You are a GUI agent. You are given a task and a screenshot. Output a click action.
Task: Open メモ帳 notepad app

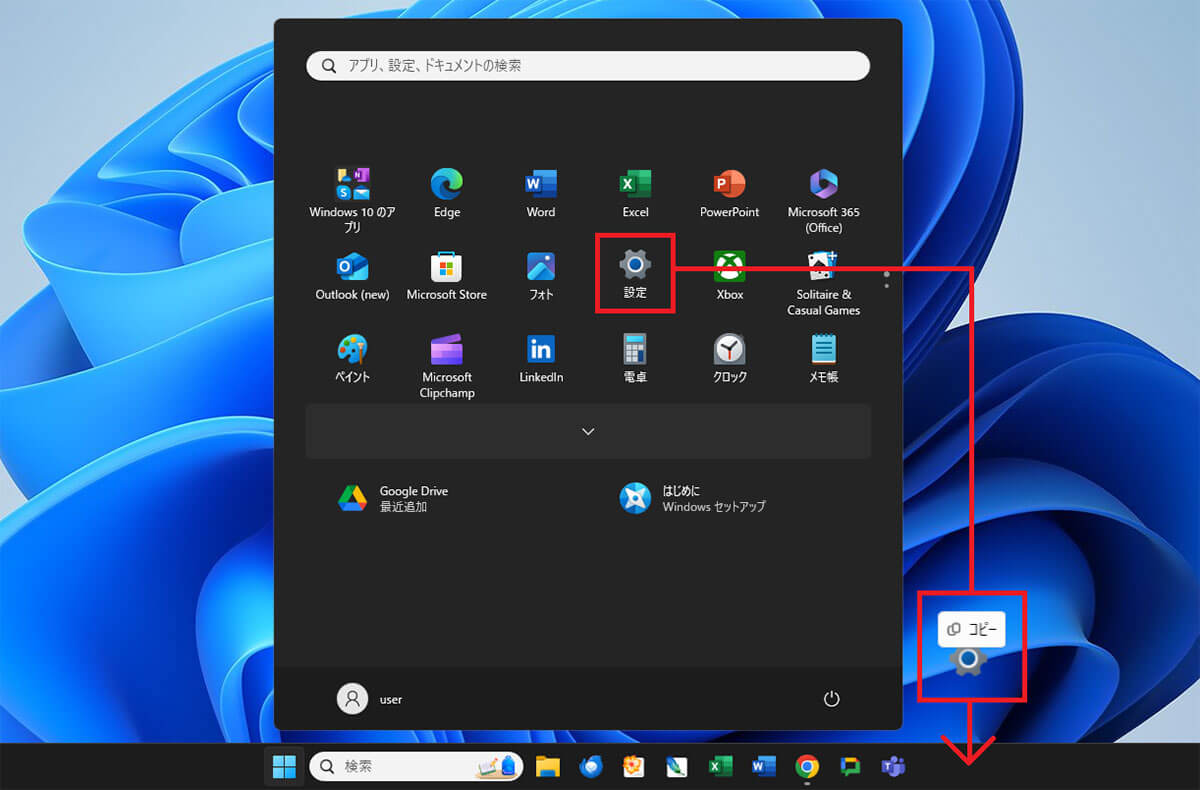(823, 358)
